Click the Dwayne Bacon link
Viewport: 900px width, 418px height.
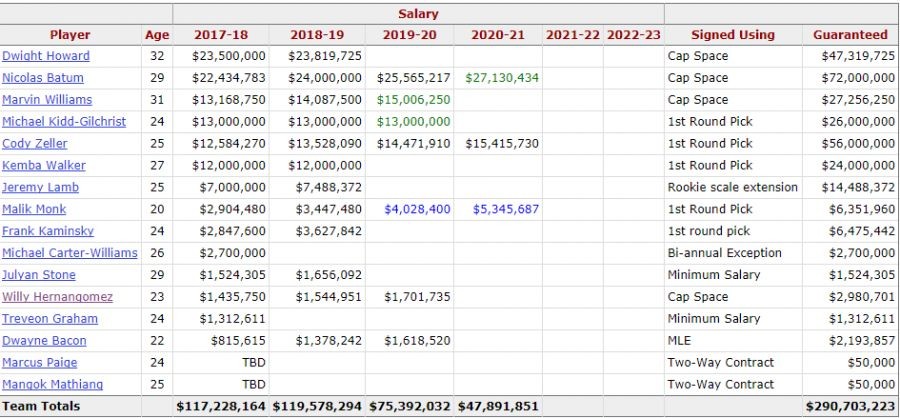(44, 341)
